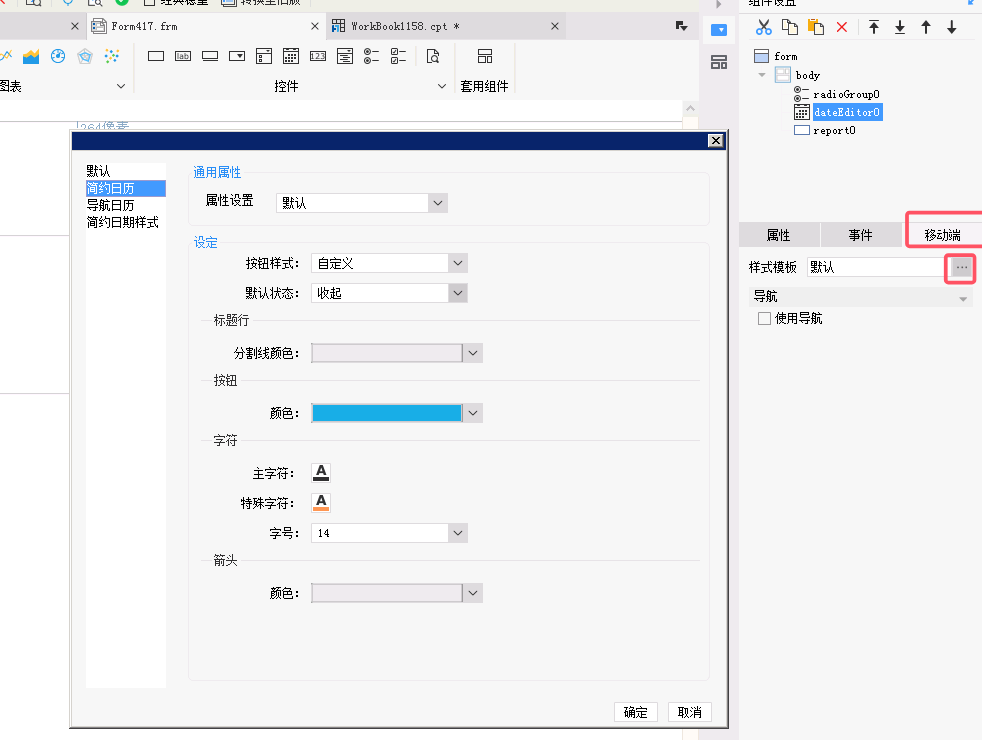Screen dimensions: 982x740
Task: Select the query preview widget icon
Action: click(433, 56)
